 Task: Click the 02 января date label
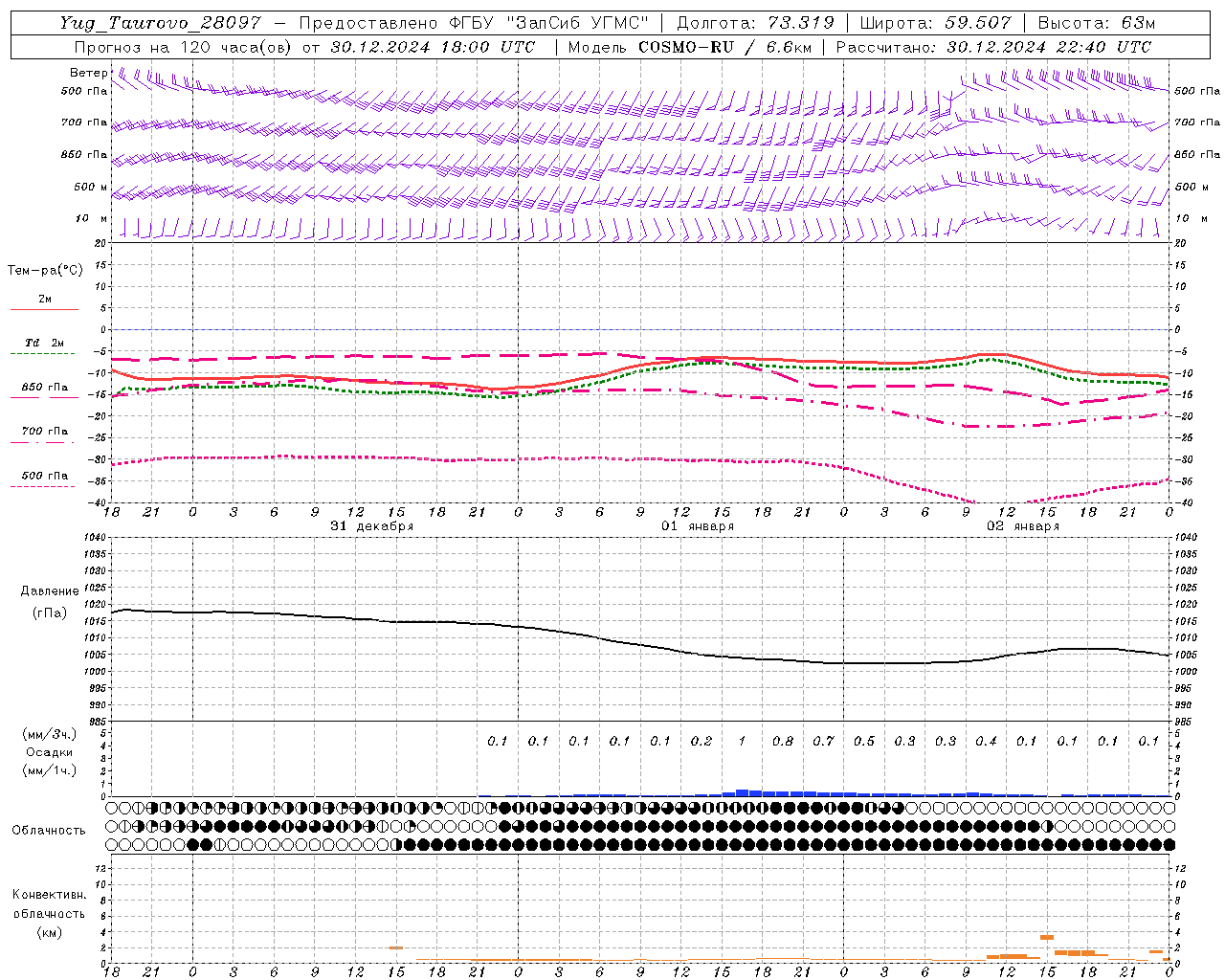1023,526
